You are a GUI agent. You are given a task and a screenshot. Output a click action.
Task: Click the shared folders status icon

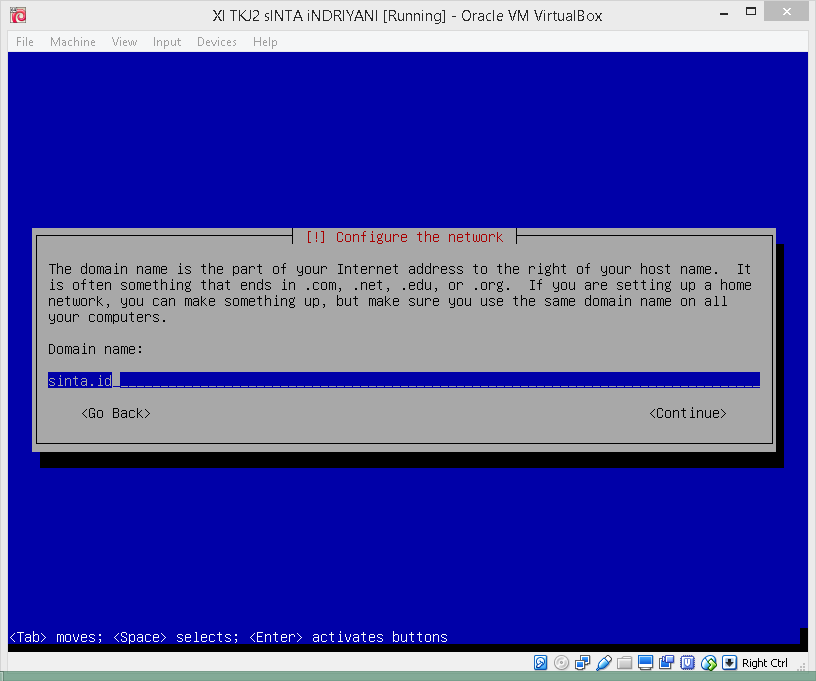click(x=624, y=662)
